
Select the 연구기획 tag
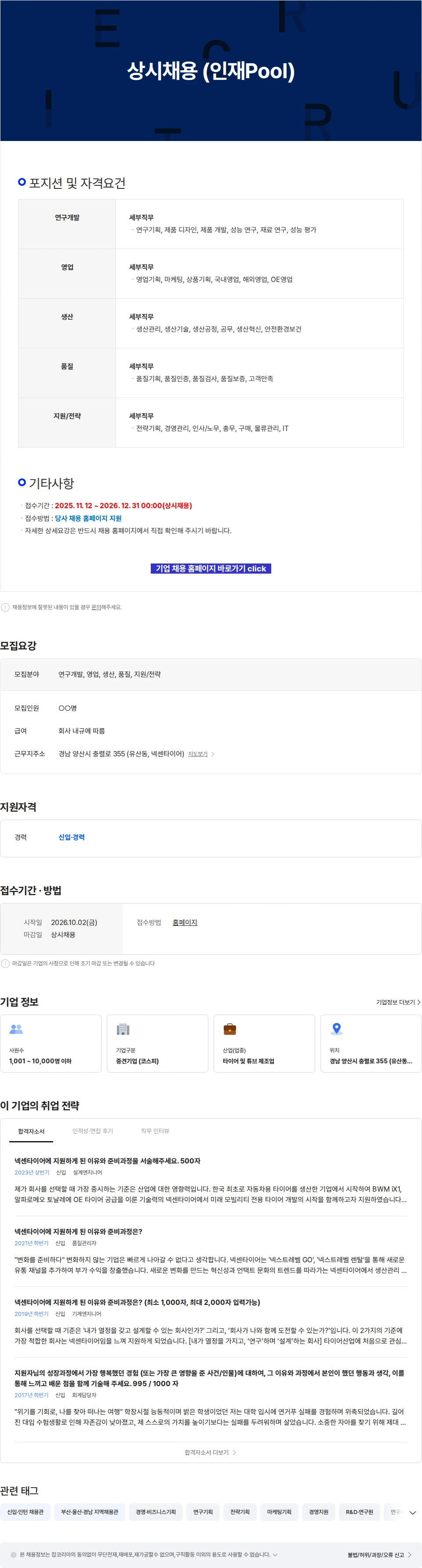click(x=203, y=1512)
